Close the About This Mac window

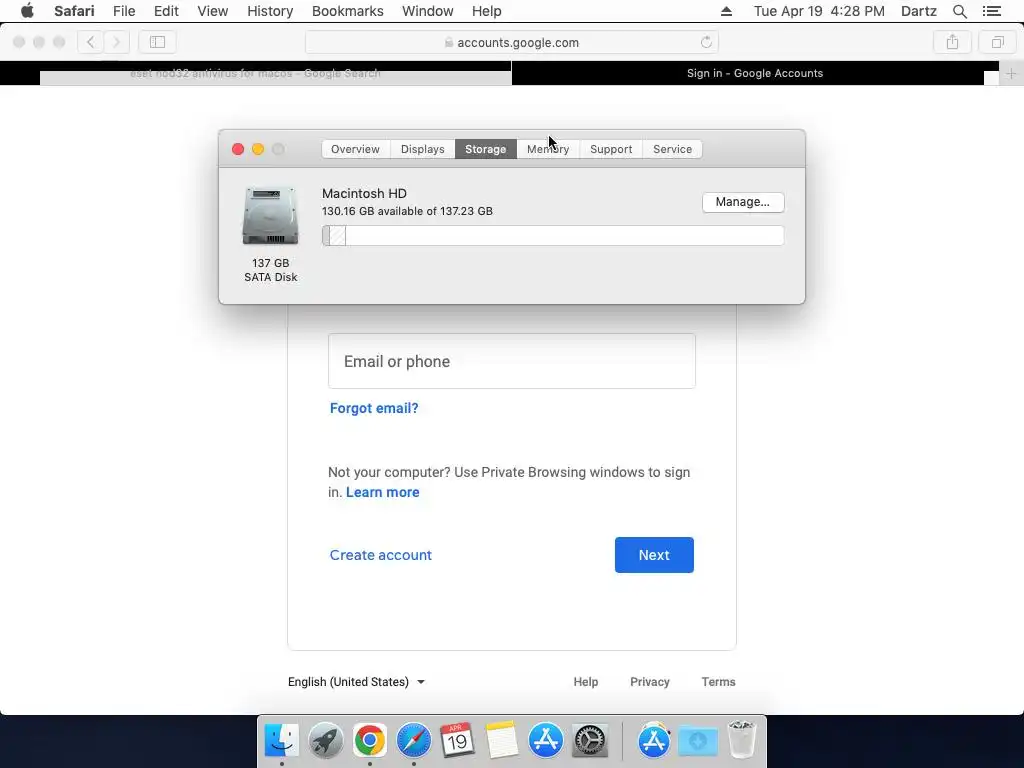tap(238, 149)
